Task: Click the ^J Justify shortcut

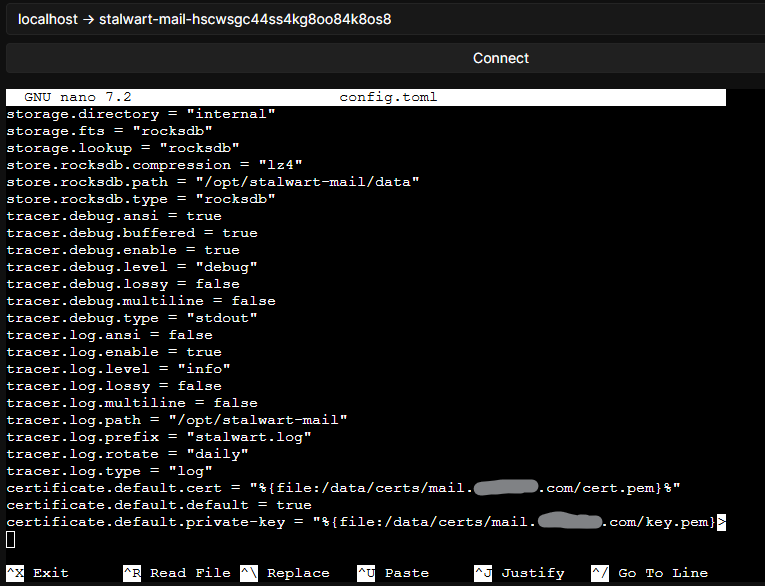Action: 519,573
